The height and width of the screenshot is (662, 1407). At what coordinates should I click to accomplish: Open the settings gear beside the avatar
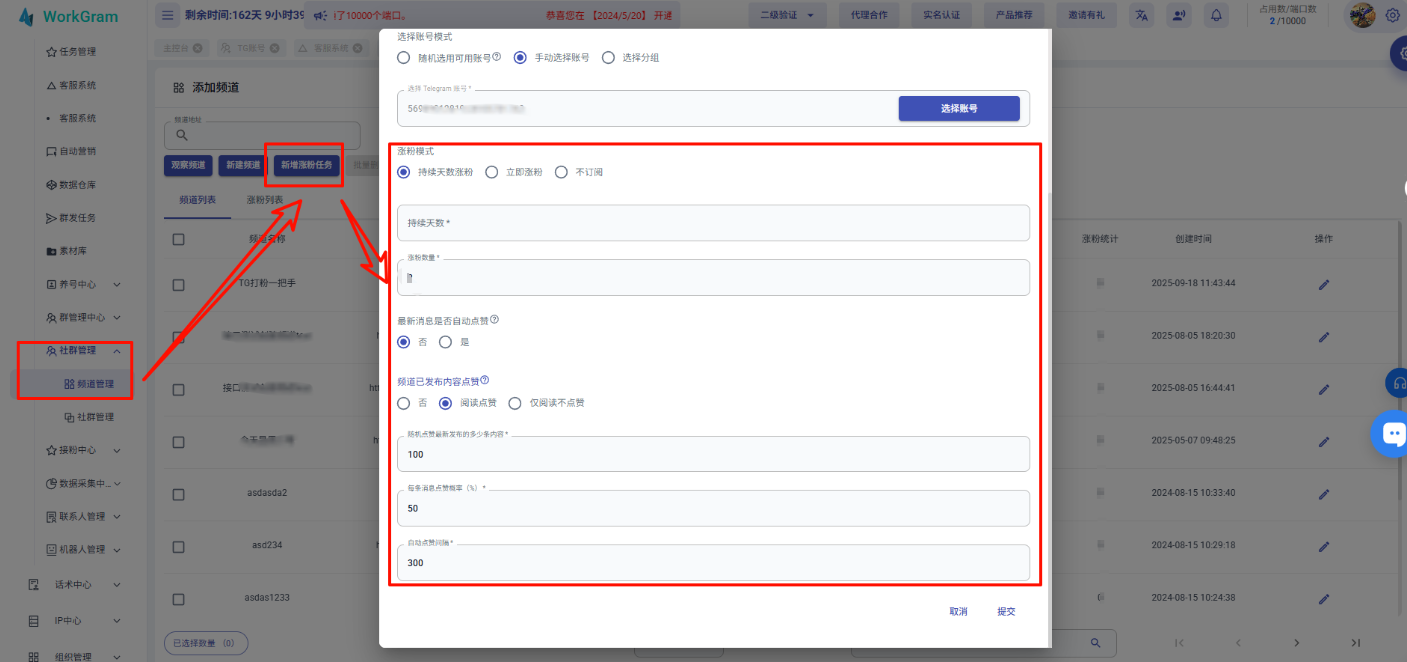(1392, 15)
